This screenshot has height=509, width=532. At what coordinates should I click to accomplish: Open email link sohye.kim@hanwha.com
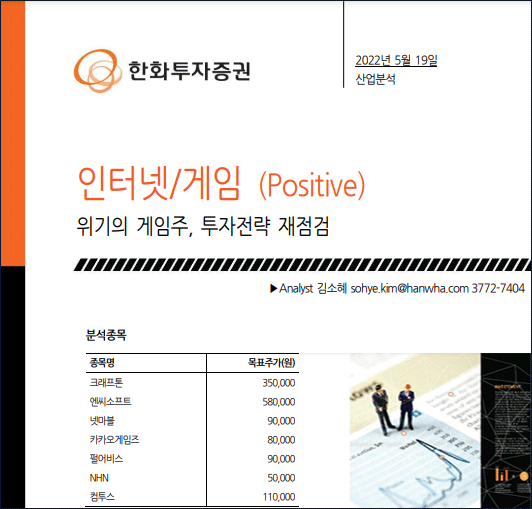coord(410,288)
